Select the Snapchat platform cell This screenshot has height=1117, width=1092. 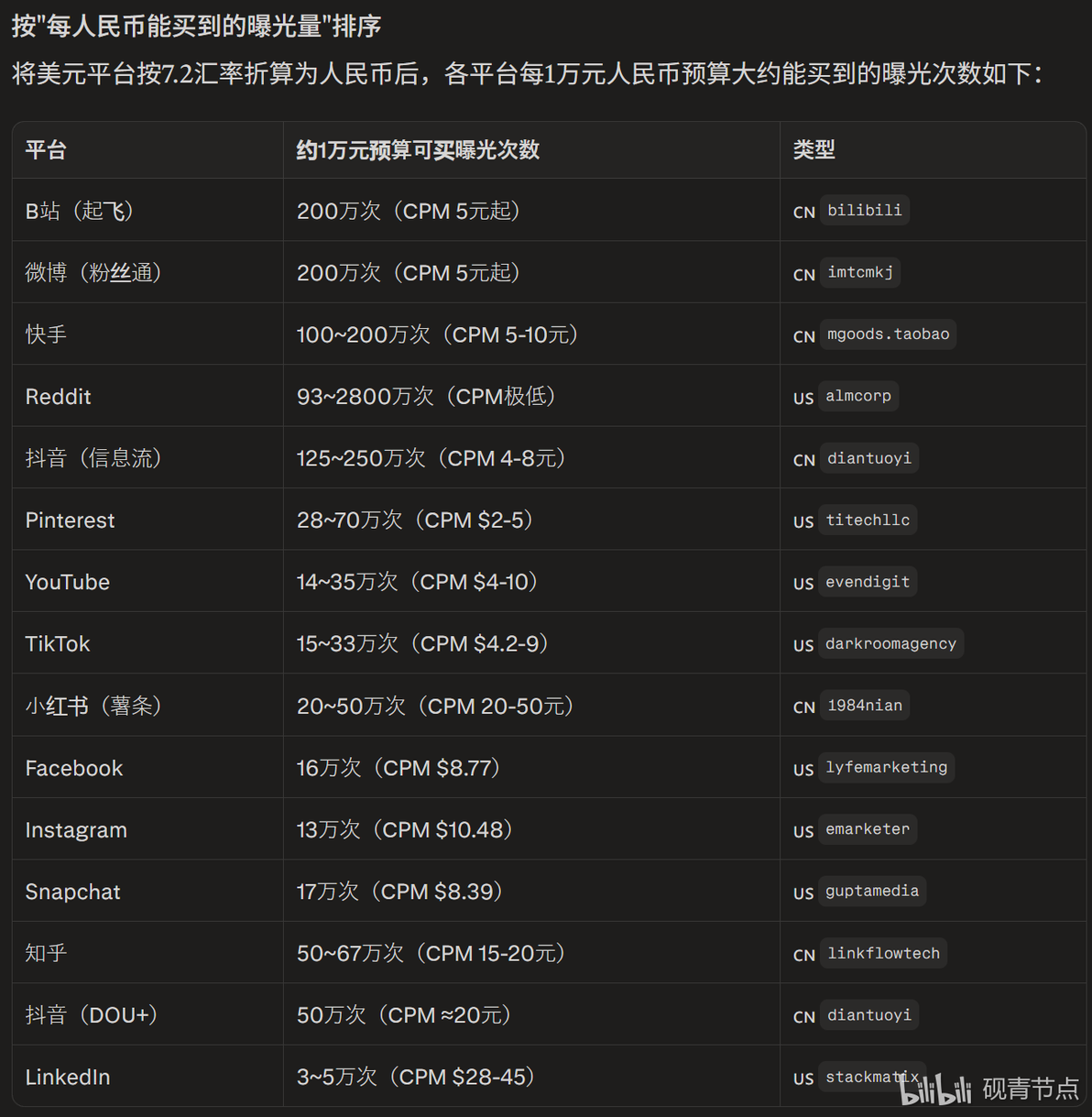(147, 891)
